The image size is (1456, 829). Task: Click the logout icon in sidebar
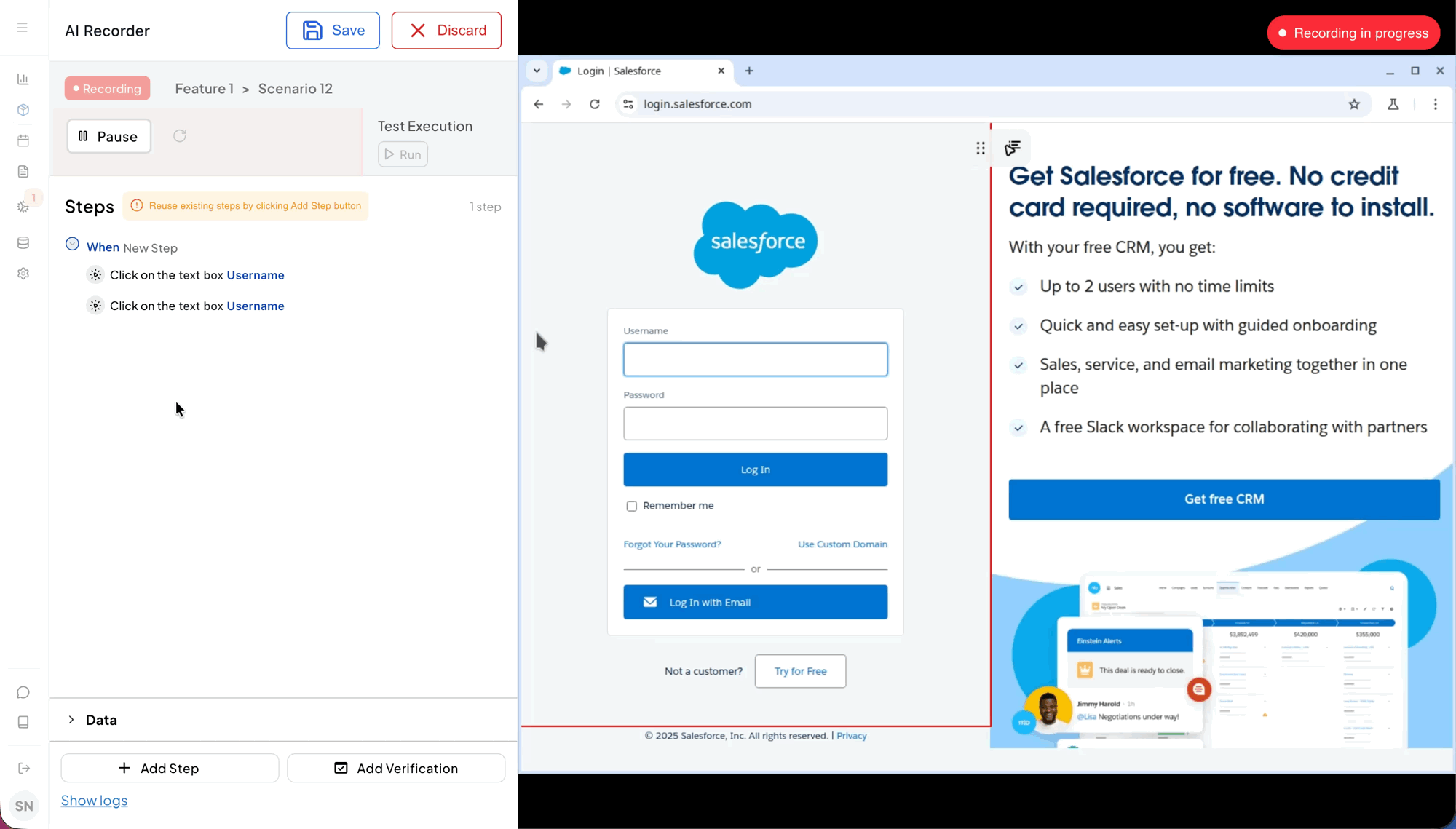23,769
